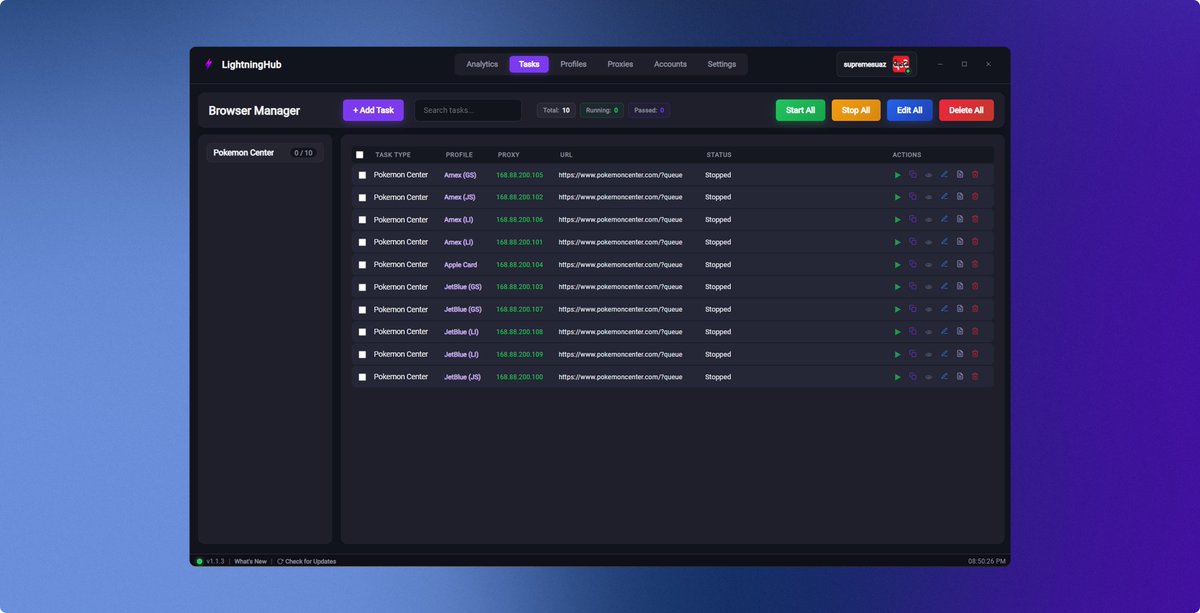
Task: Go to the Proxies tab
Action: coord(620,64)
